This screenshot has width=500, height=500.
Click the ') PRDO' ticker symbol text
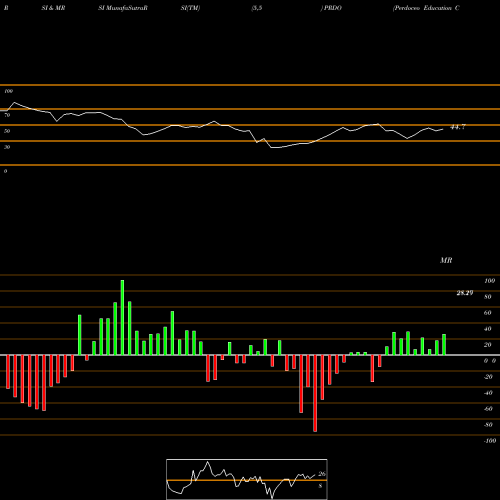331,8
